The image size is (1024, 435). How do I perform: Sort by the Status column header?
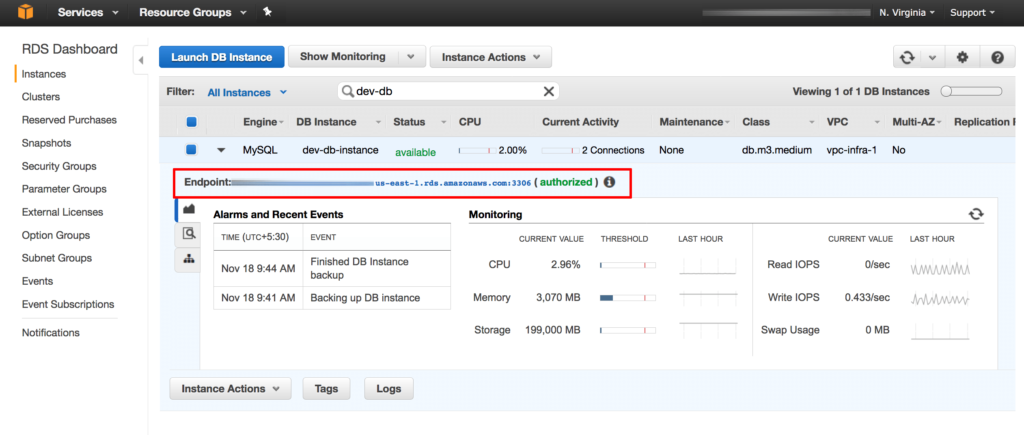coord(420,122)
